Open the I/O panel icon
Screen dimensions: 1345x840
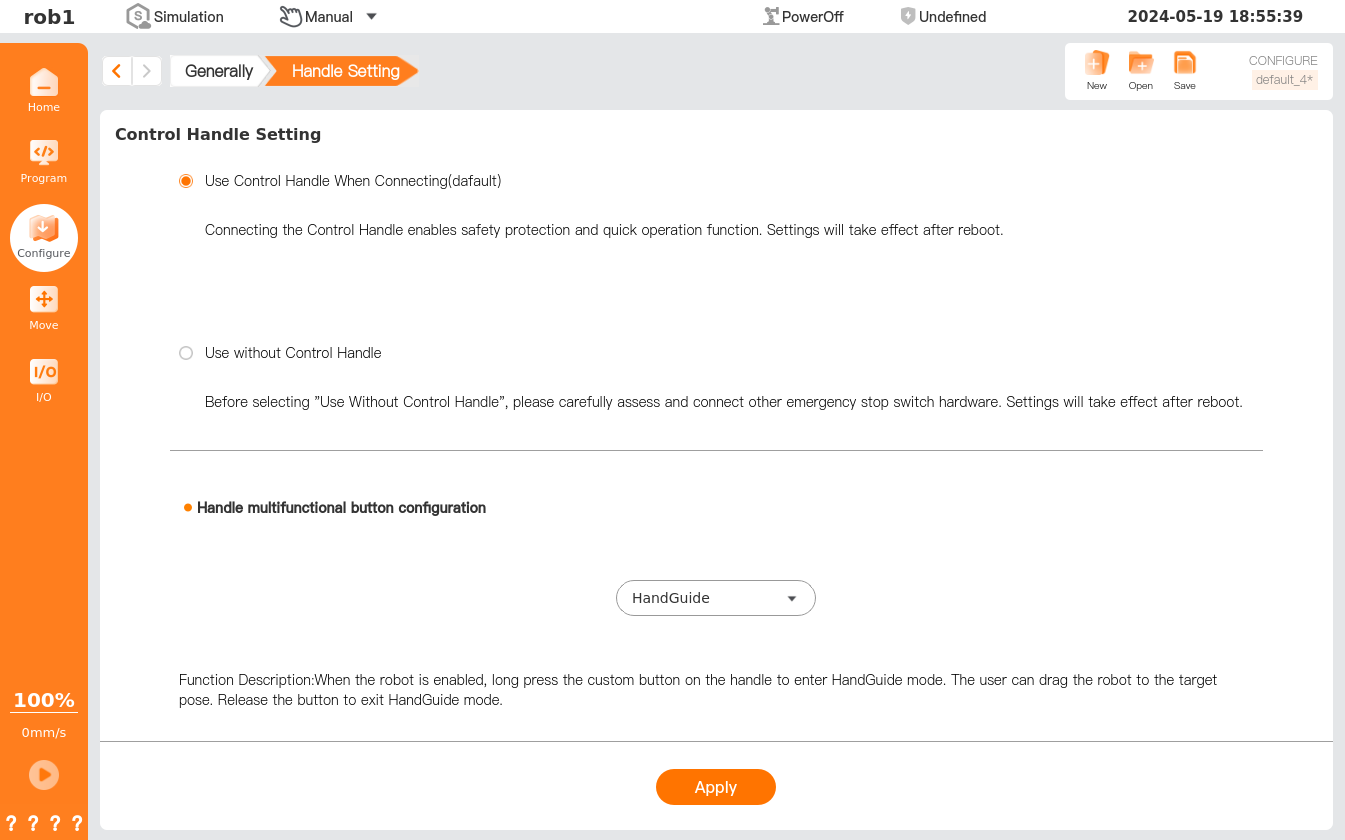[44, 379]
